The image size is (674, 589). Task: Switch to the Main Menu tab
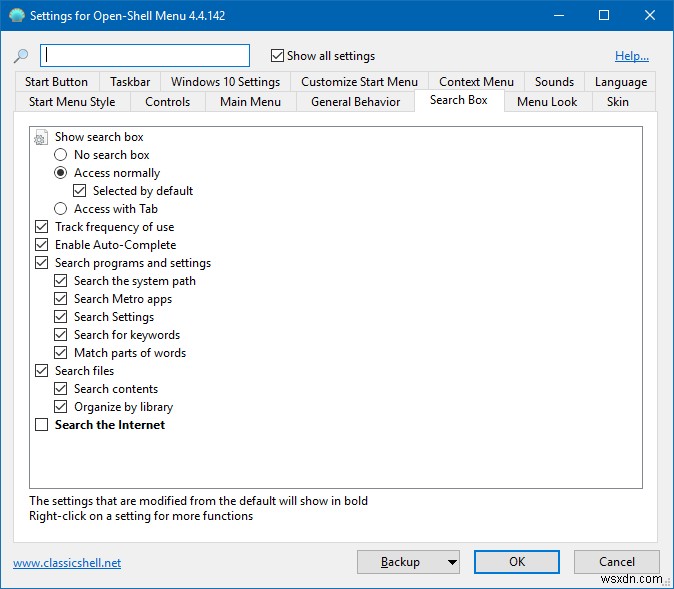point(251,102)
